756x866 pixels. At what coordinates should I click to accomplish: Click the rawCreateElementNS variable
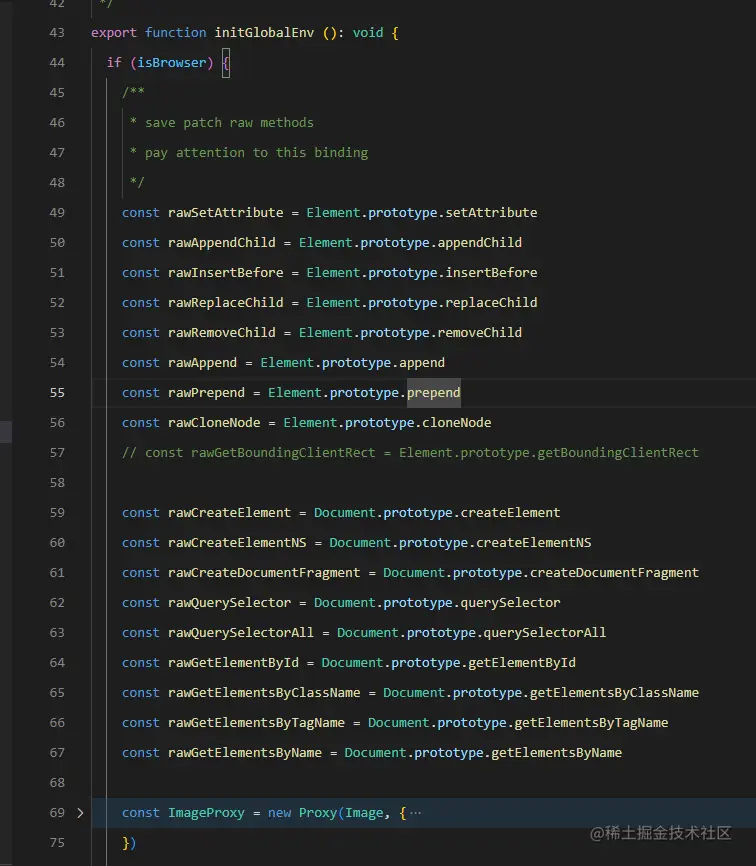coord(237,543)
